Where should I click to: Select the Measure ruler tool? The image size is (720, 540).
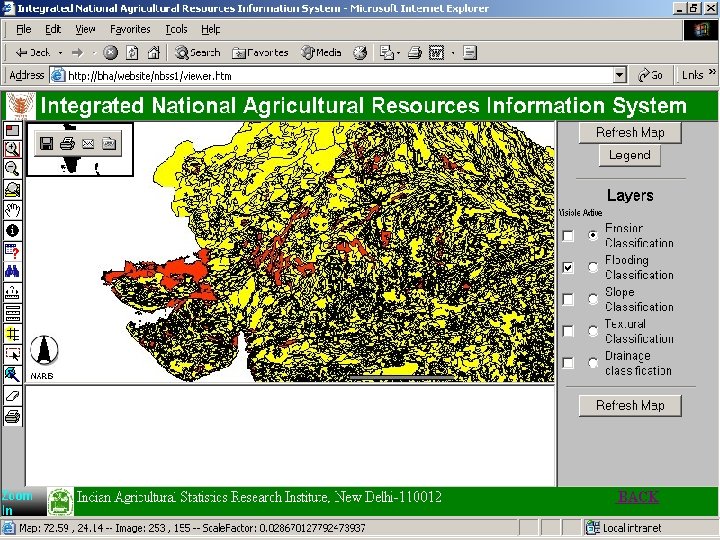pyautogui.click(x=12, y=292)
